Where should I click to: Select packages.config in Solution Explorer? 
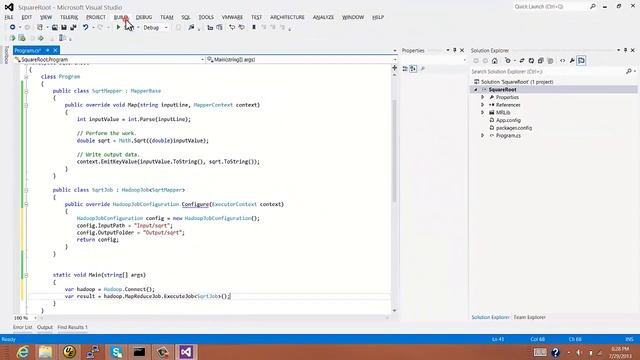[514, 128]
